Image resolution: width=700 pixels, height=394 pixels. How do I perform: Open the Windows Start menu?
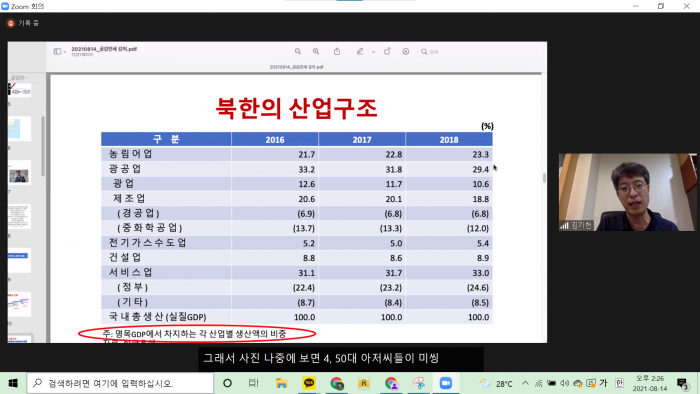coord(13,383)
